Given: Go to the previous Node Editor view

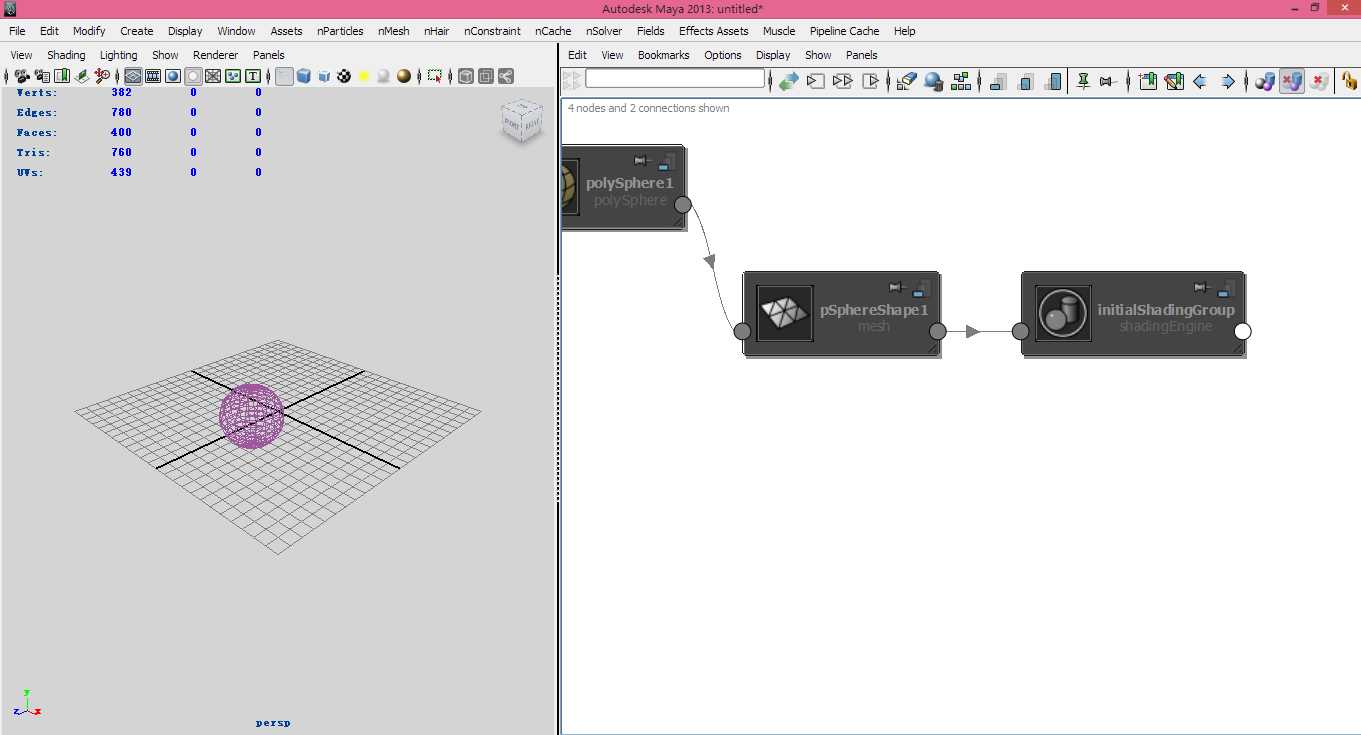Looking at the screenshot, I should [x=1200, y=81].
